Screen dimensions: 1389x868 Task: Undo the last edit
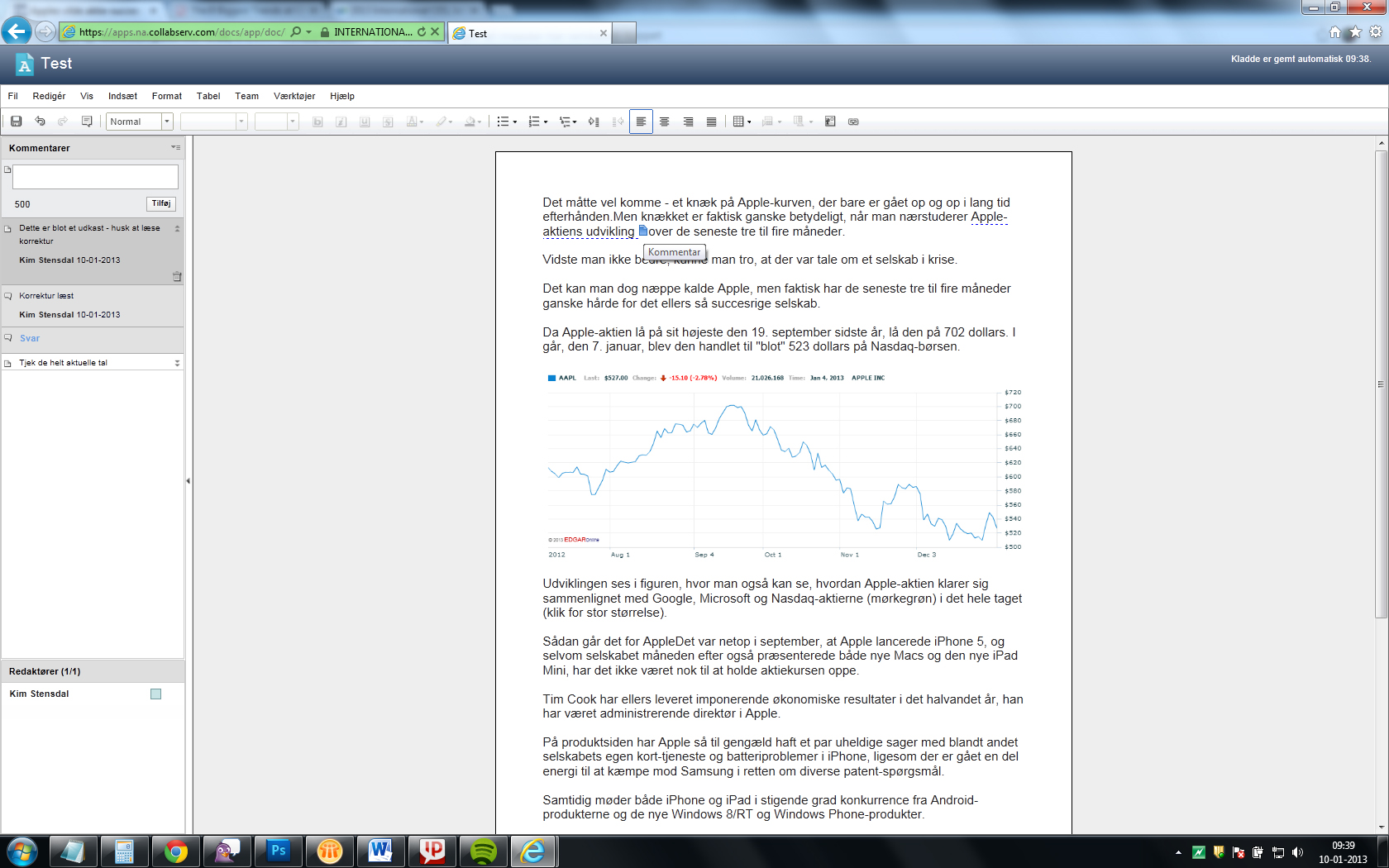(40, 122)
